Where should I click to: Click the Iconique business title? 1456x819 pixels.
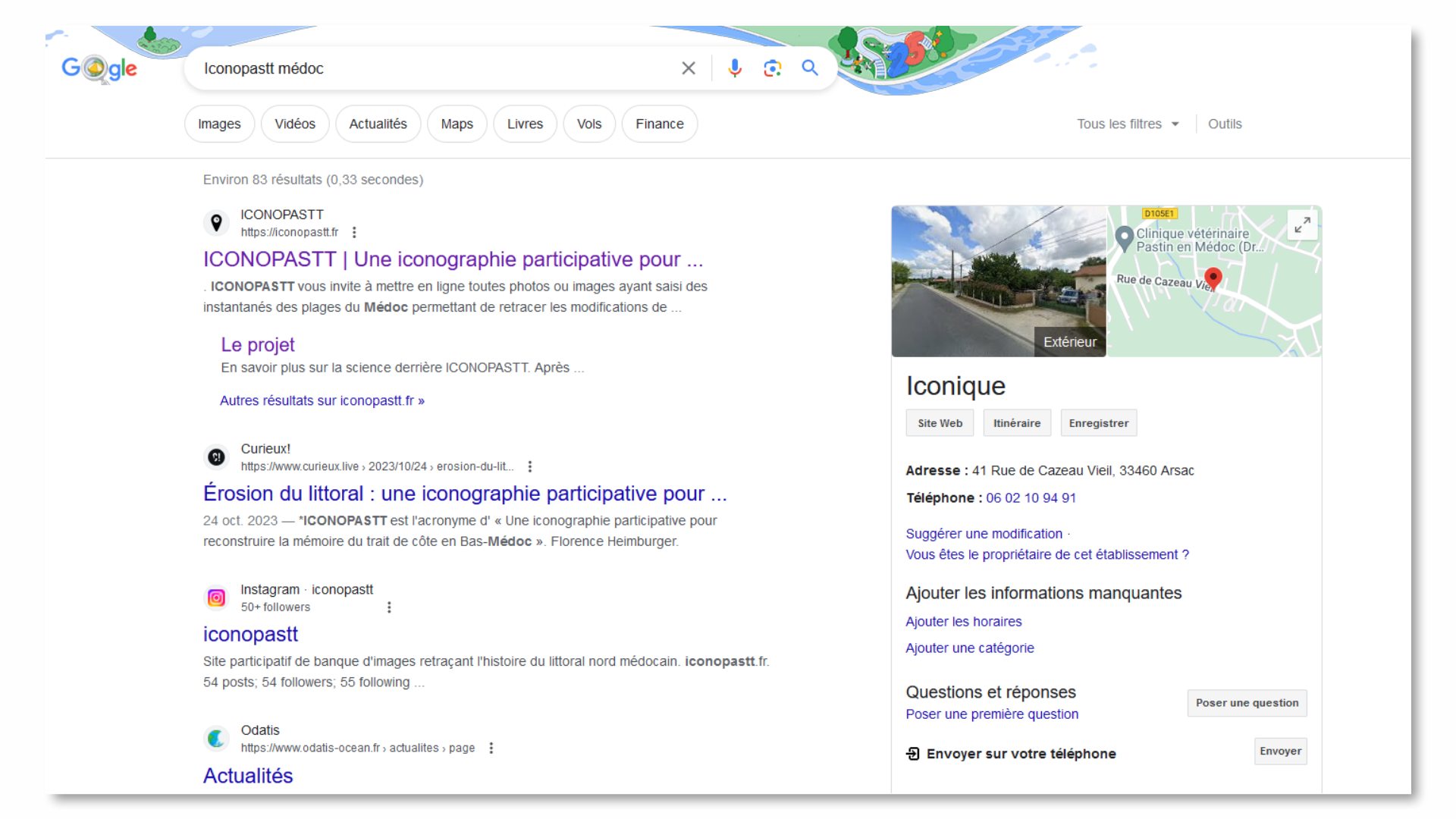(955, 386)
